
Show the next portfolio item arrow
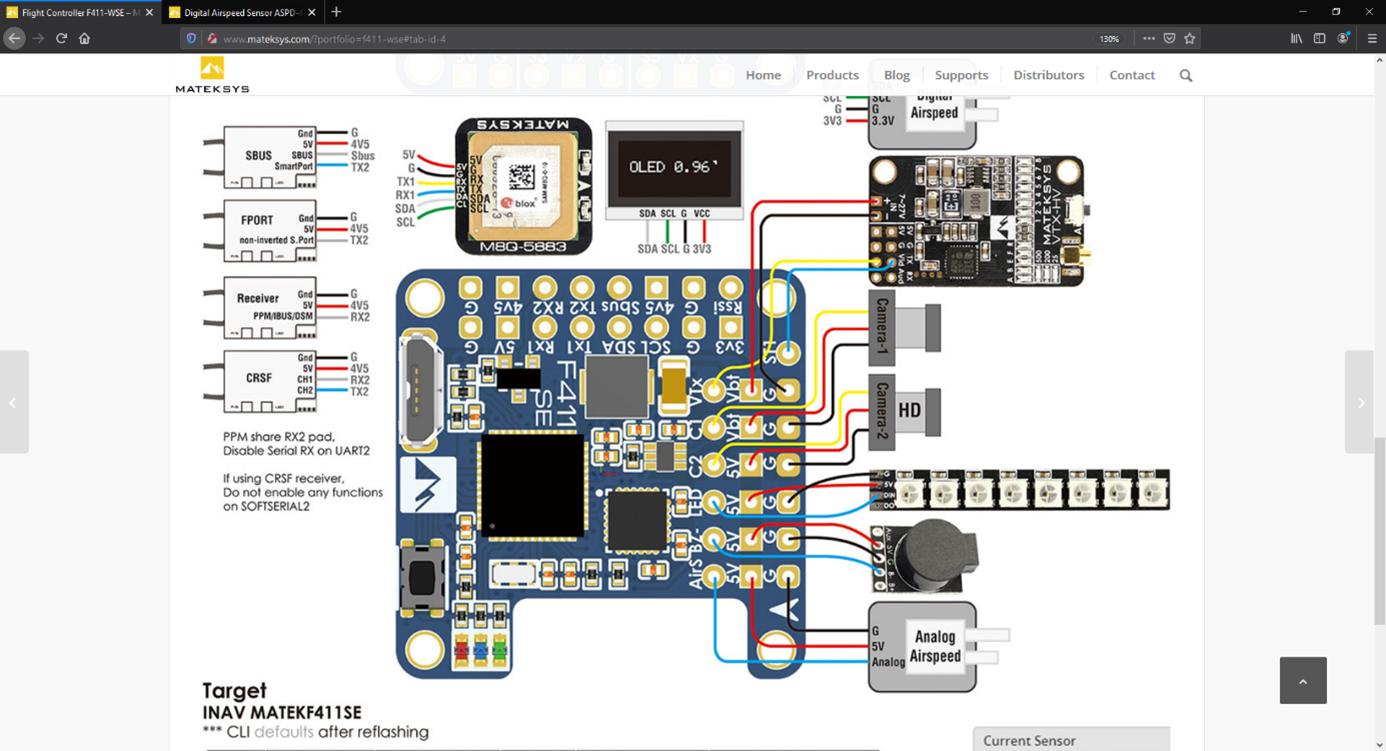click(1360, 402)
